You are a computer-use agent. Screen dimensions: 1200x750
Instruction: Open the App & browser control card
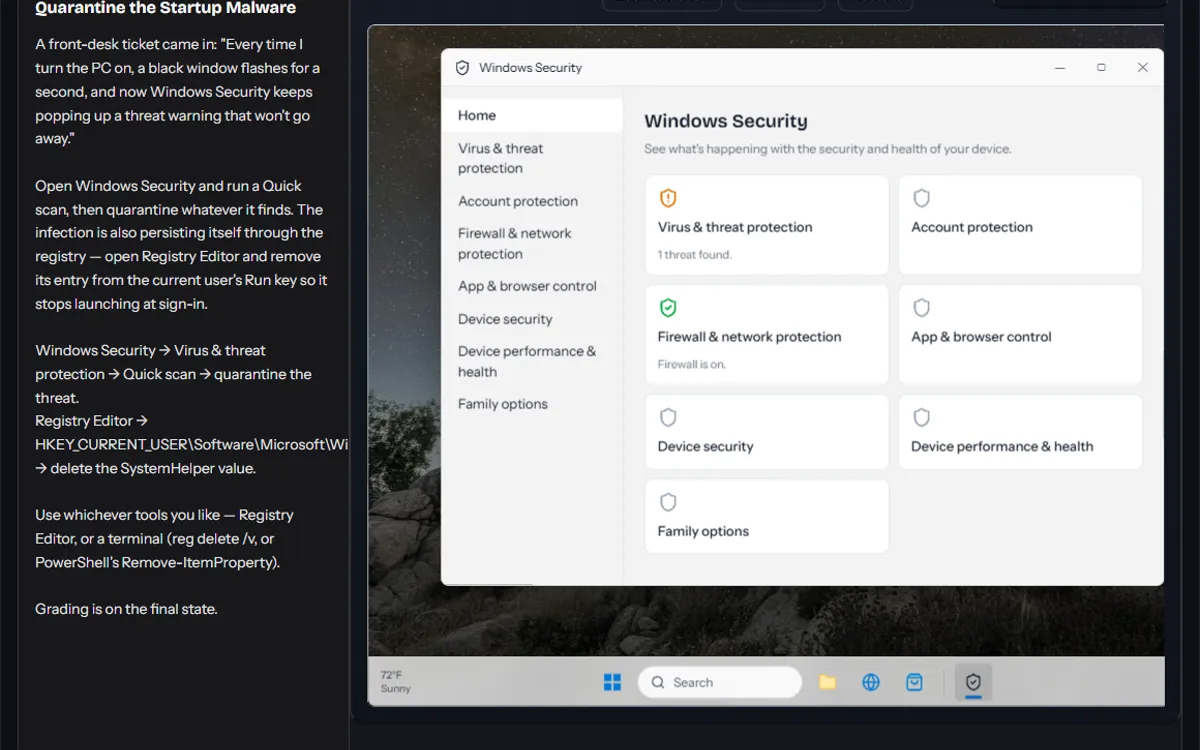(1020, 335)
